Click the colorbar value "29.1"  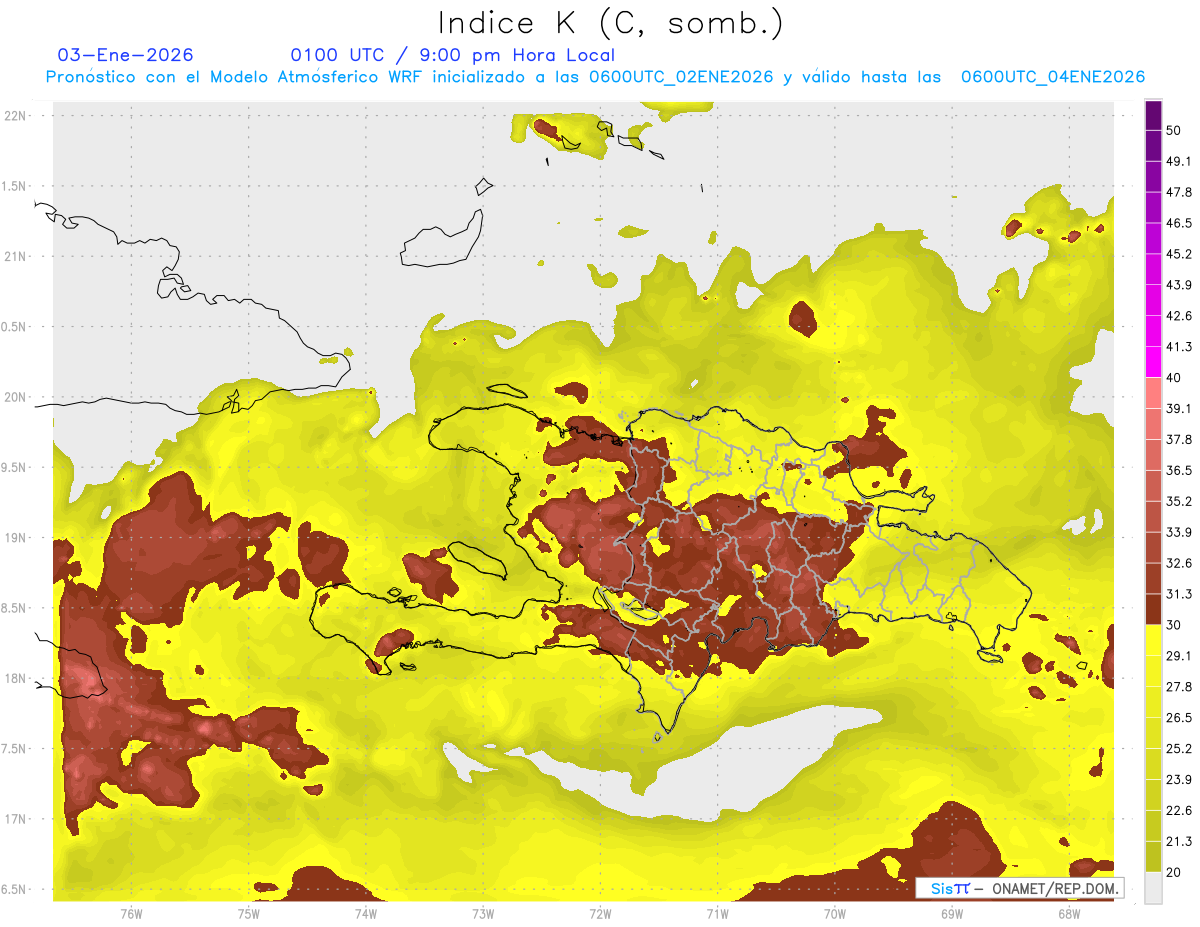(1179, 656)
